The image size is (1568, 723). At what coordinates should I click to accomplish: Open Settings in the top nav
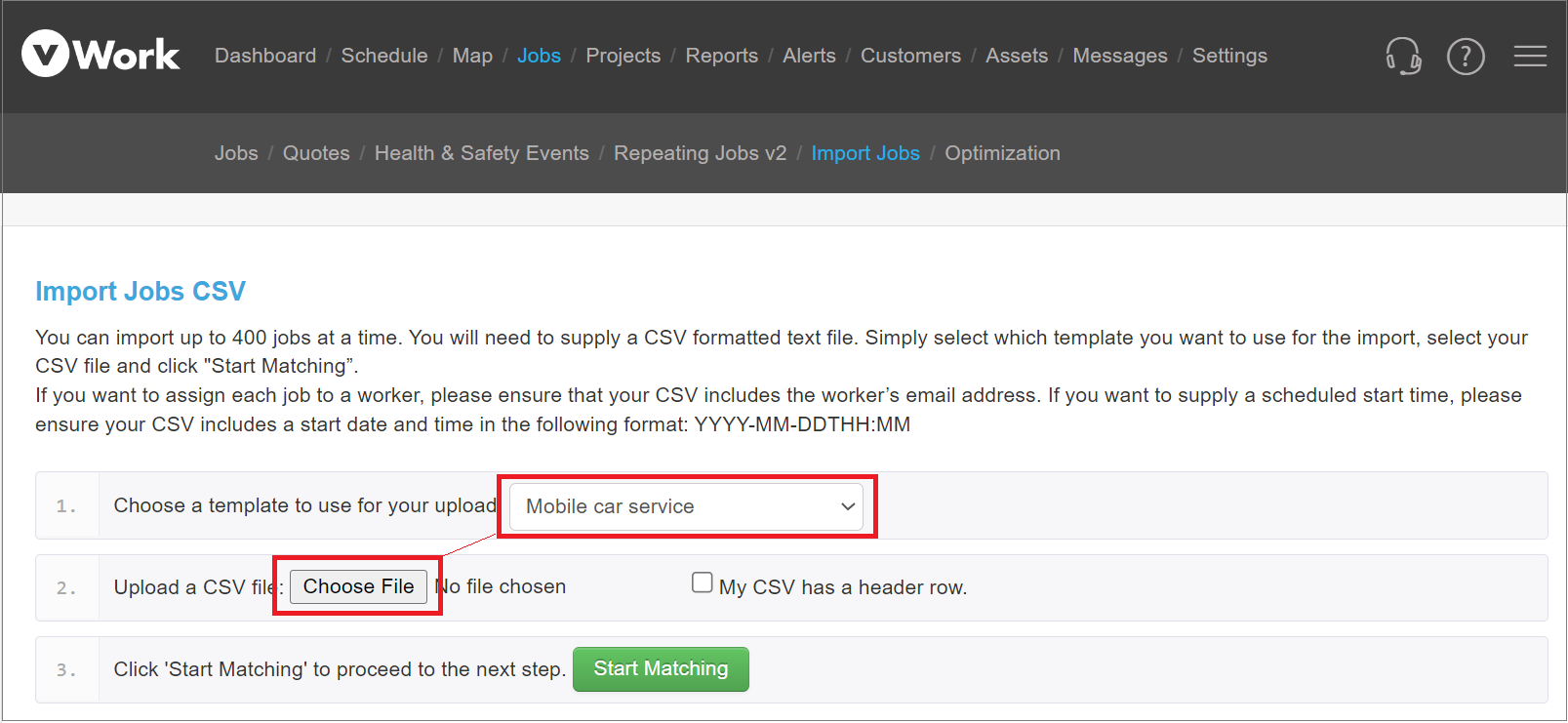(x=1229, y=56)
